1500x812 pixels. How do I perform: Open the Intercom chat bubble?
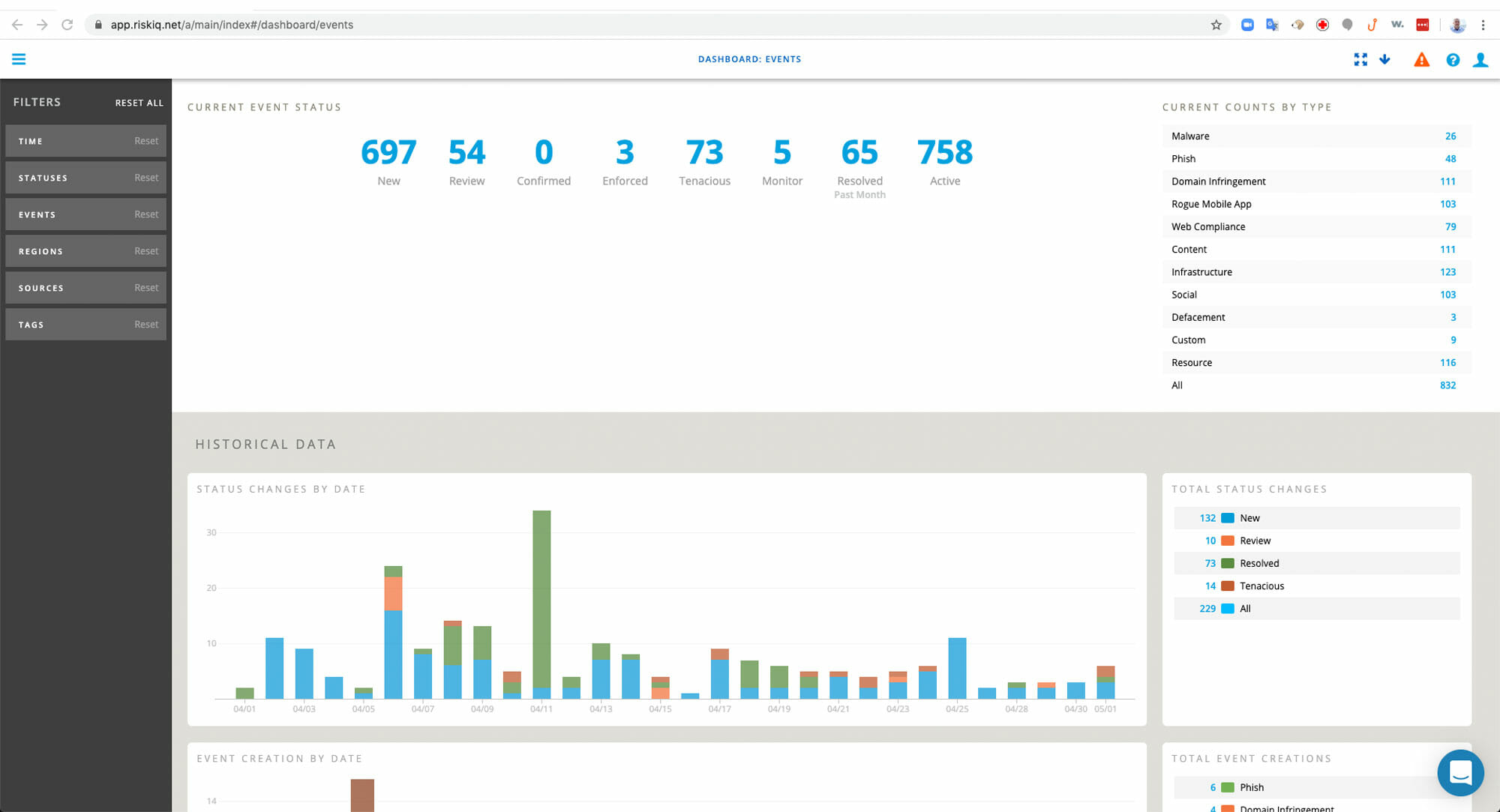[1460, 773]
